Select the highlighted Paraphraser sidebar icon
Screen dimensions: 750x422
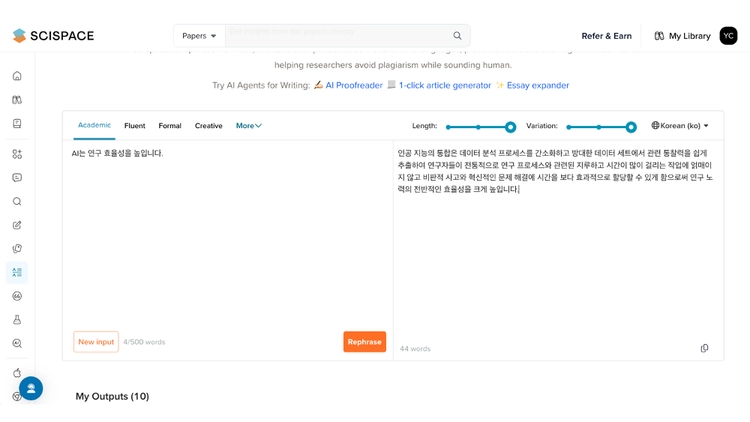point(17,272)
